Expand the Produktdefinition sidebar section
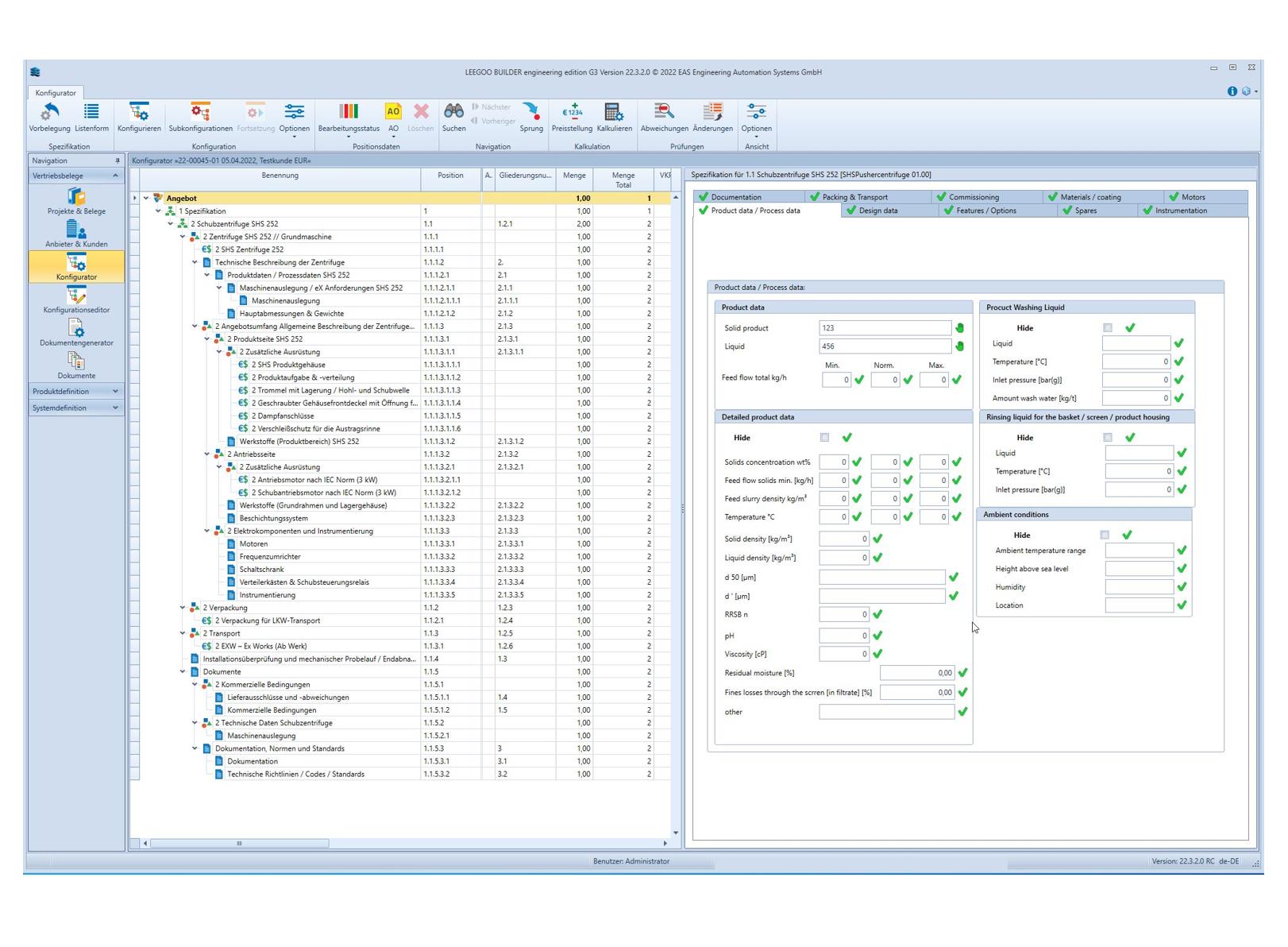The image size is (1288, 947). click(x=75, y=391)
